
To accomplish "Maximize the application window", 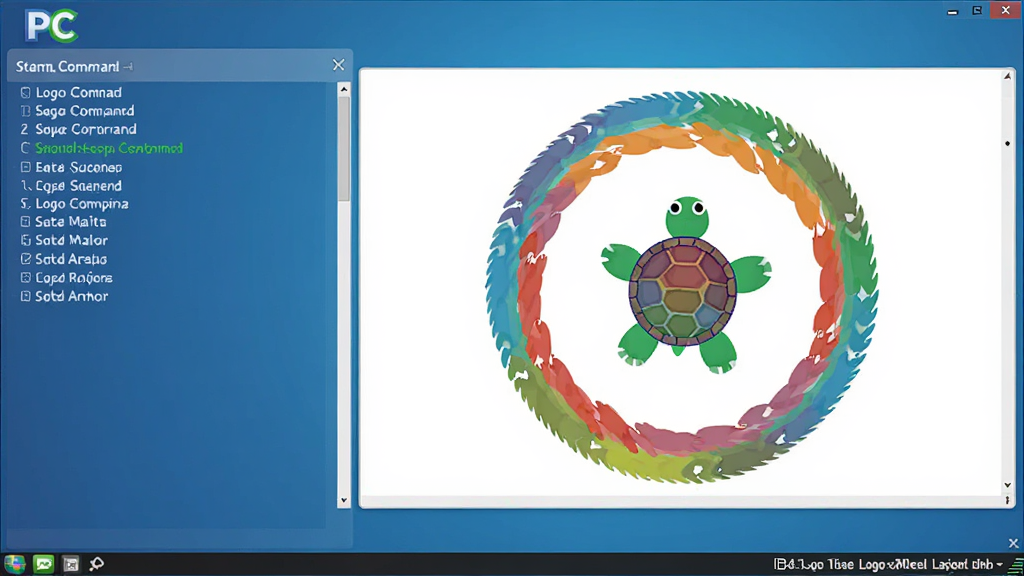I will 977,10.
